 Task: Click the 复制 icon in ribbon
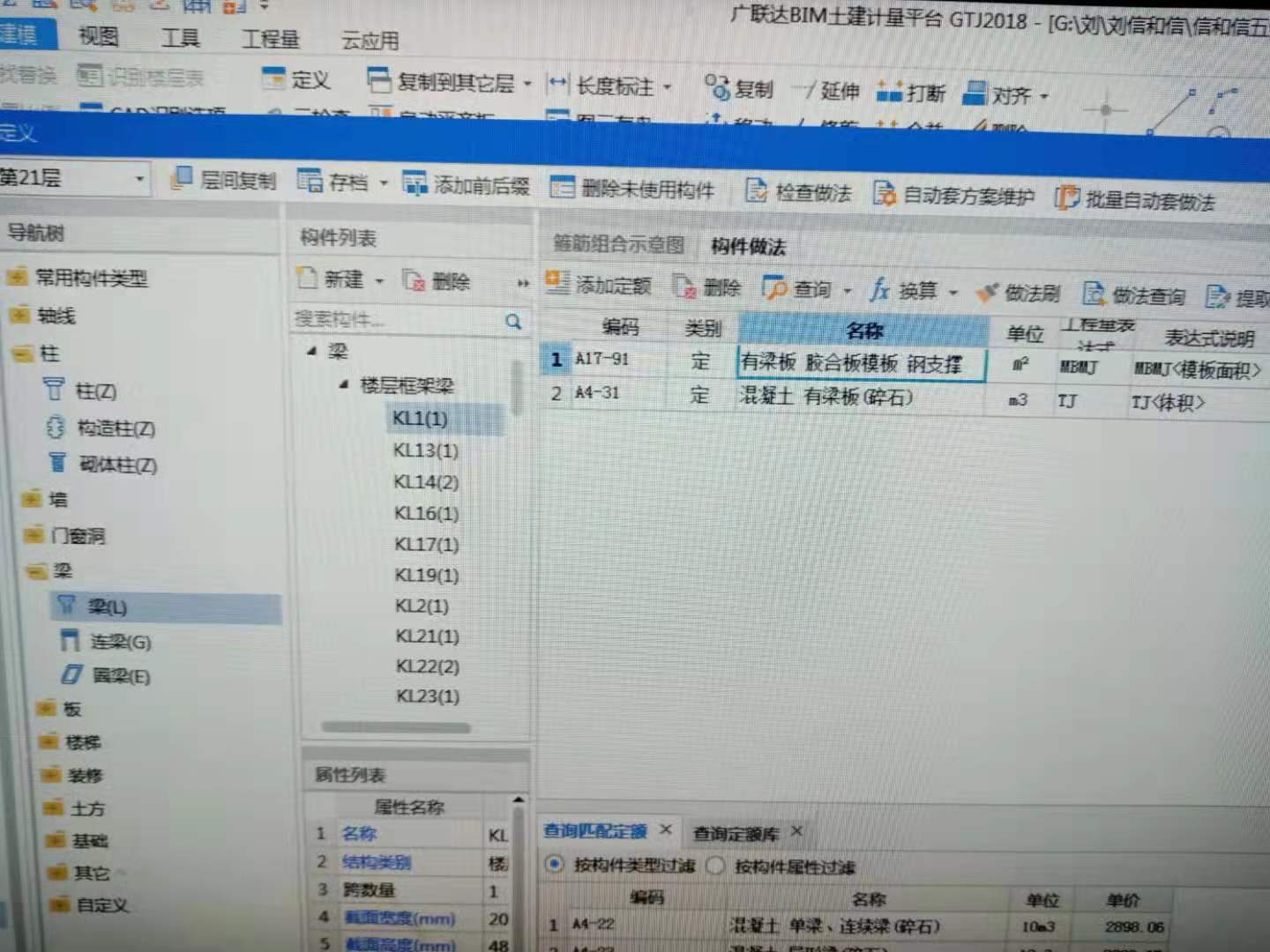[717, 87]
